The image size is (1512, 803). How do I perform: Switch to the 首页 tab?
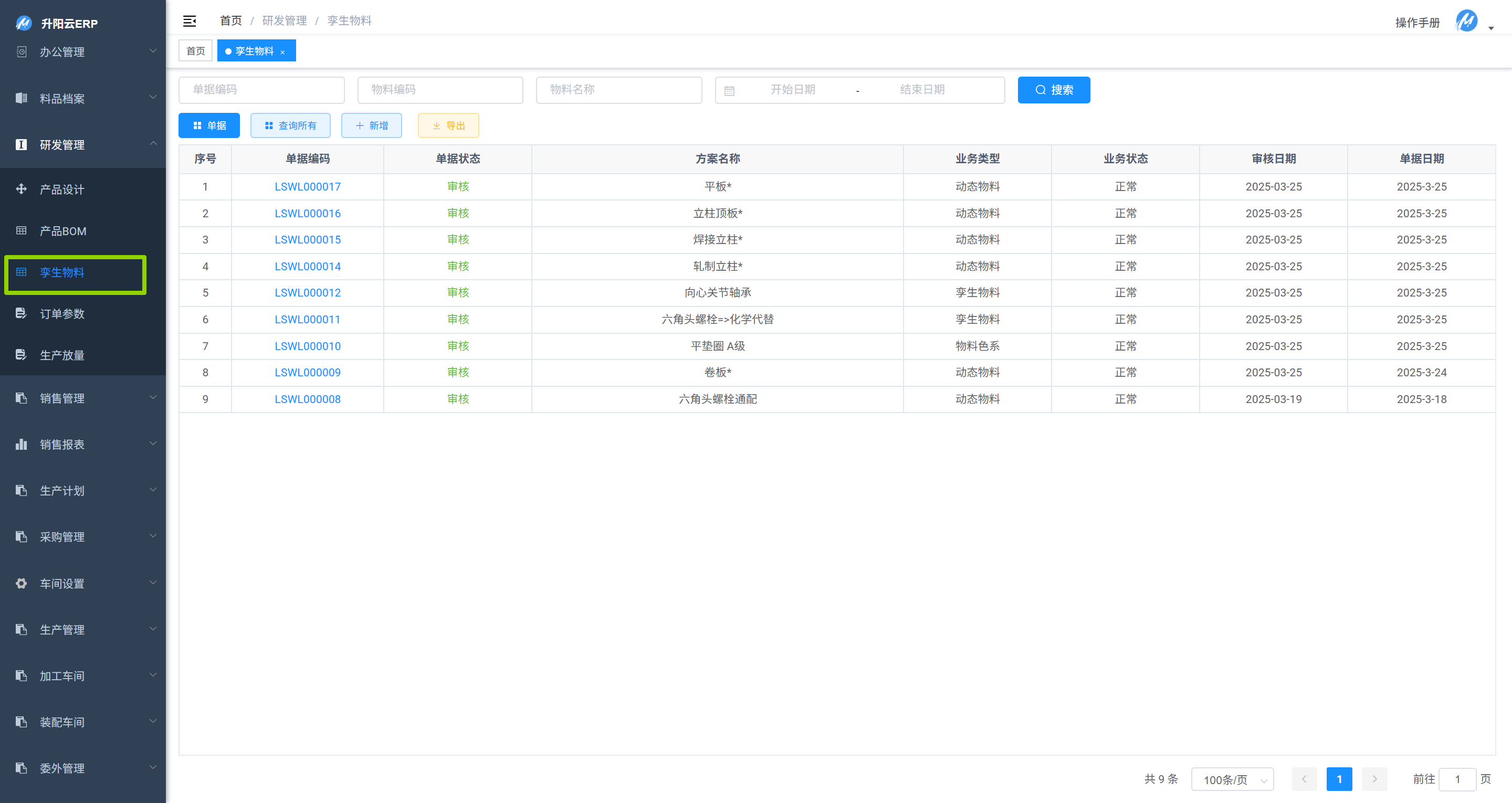pos(195,51)
